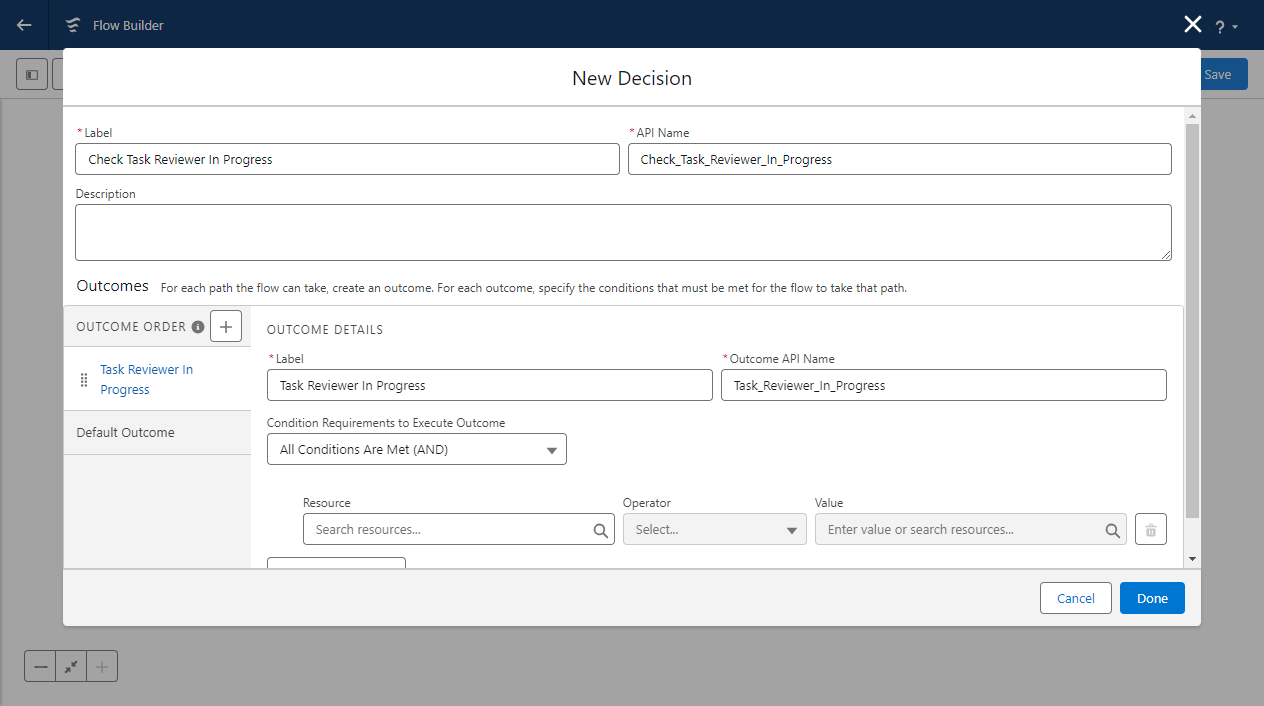Add a new outcome with the plus button
This screenshot has width=1264, height=706.
pyautogui.click(x=225, y=325)
